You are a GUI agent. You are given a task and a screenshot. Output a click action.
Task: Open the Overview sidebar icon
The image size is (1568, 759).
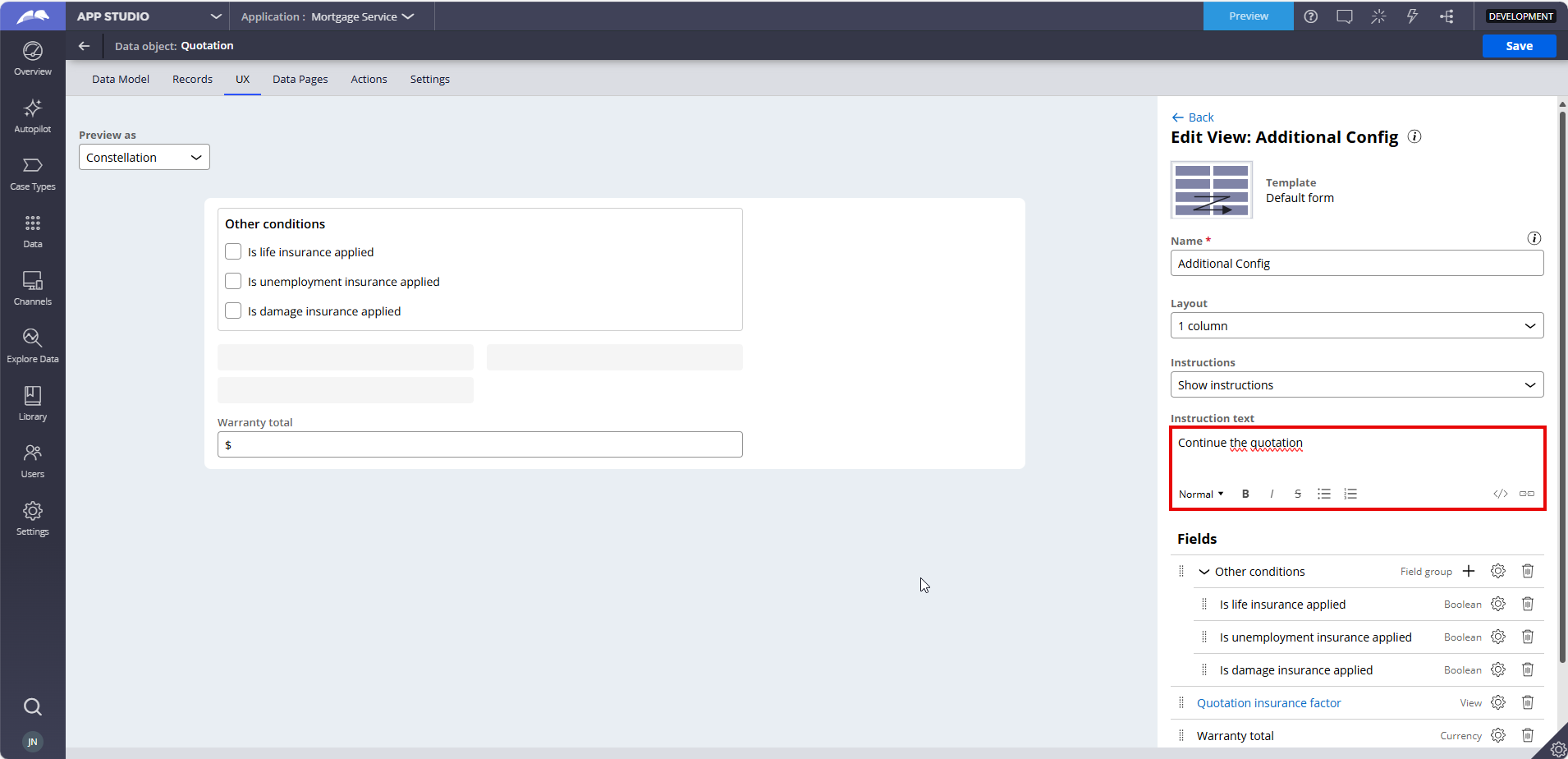(33, 59)
